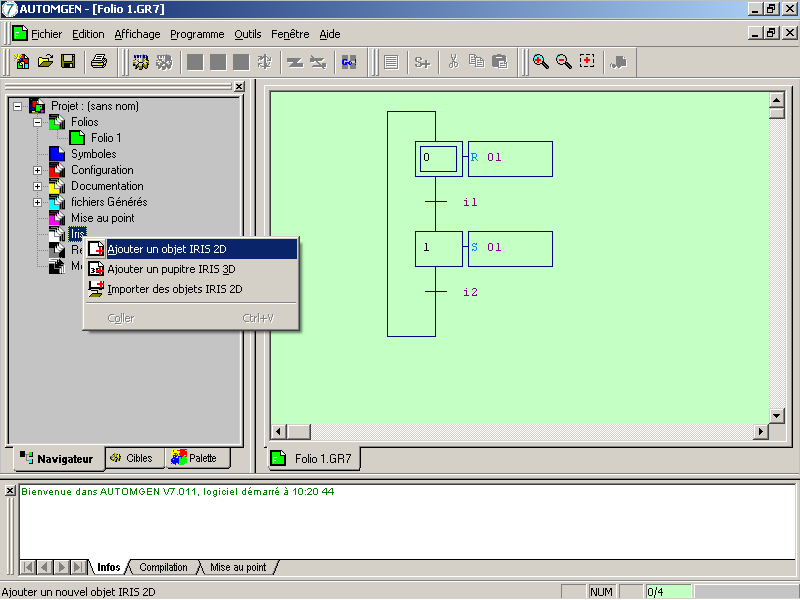The height and width of the screenshot is (600, 800).
Task: Click step 0 box in the Grafcet
Action: click(438, 158)
